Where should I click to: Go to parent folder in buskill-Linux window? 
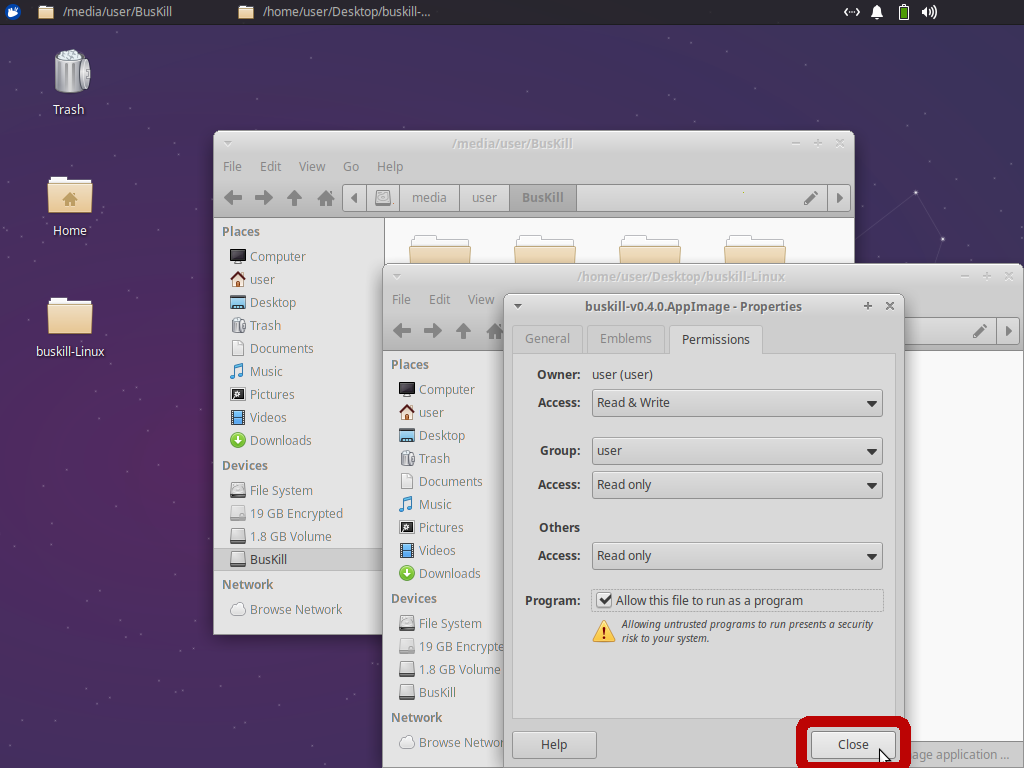point(464,330)
